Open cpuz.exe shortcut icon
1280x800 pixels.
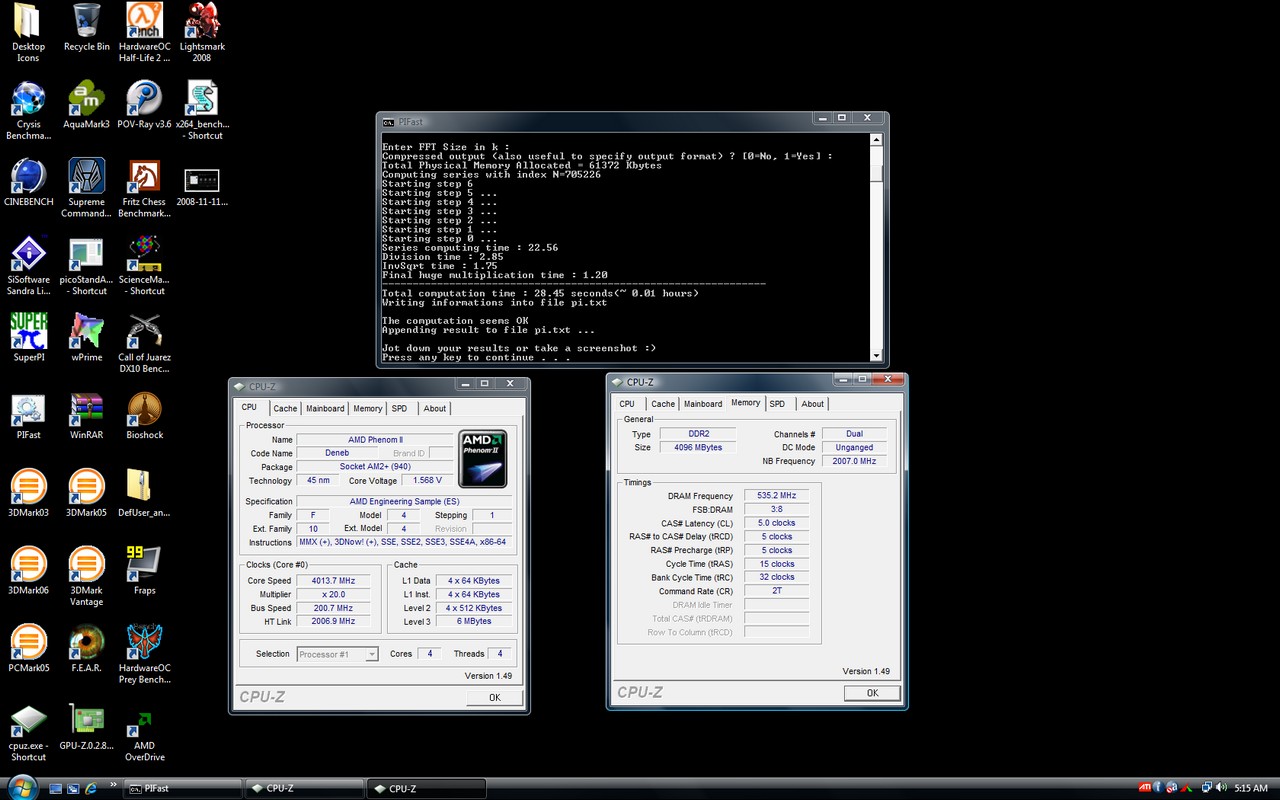28,733
